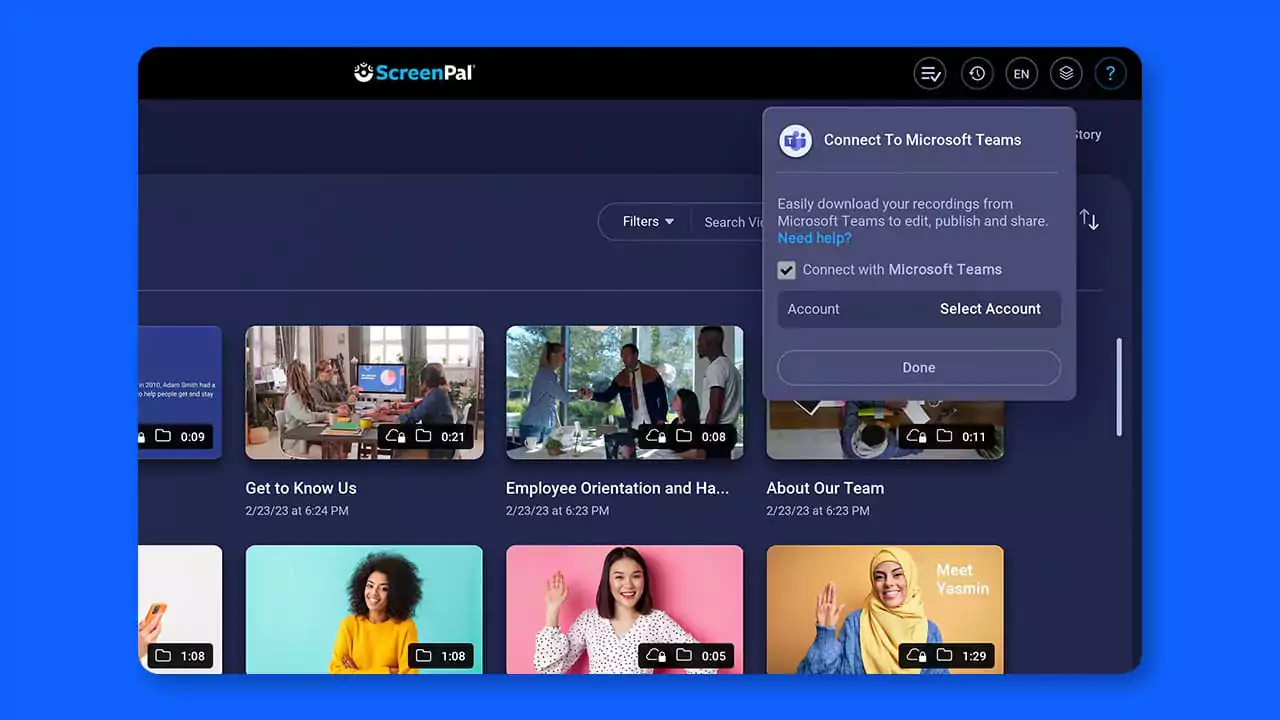Image resolution: width=1280 pixels, height=720 pixels.
Task: Click the 1:29 duration label
Action: click(974, 656)
